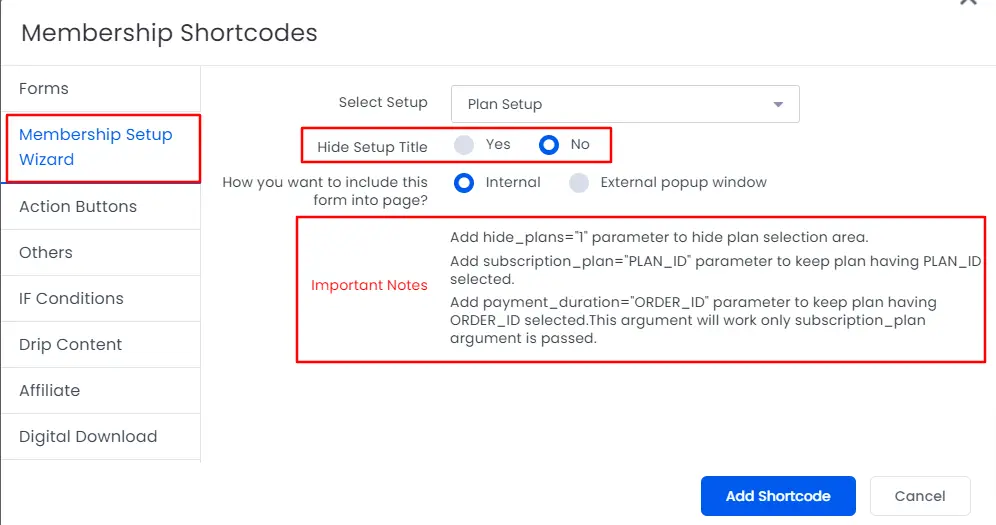Screen dimensions: 996x525
Task: Open the Drip Content tab
Action: (x=70, y=345)
